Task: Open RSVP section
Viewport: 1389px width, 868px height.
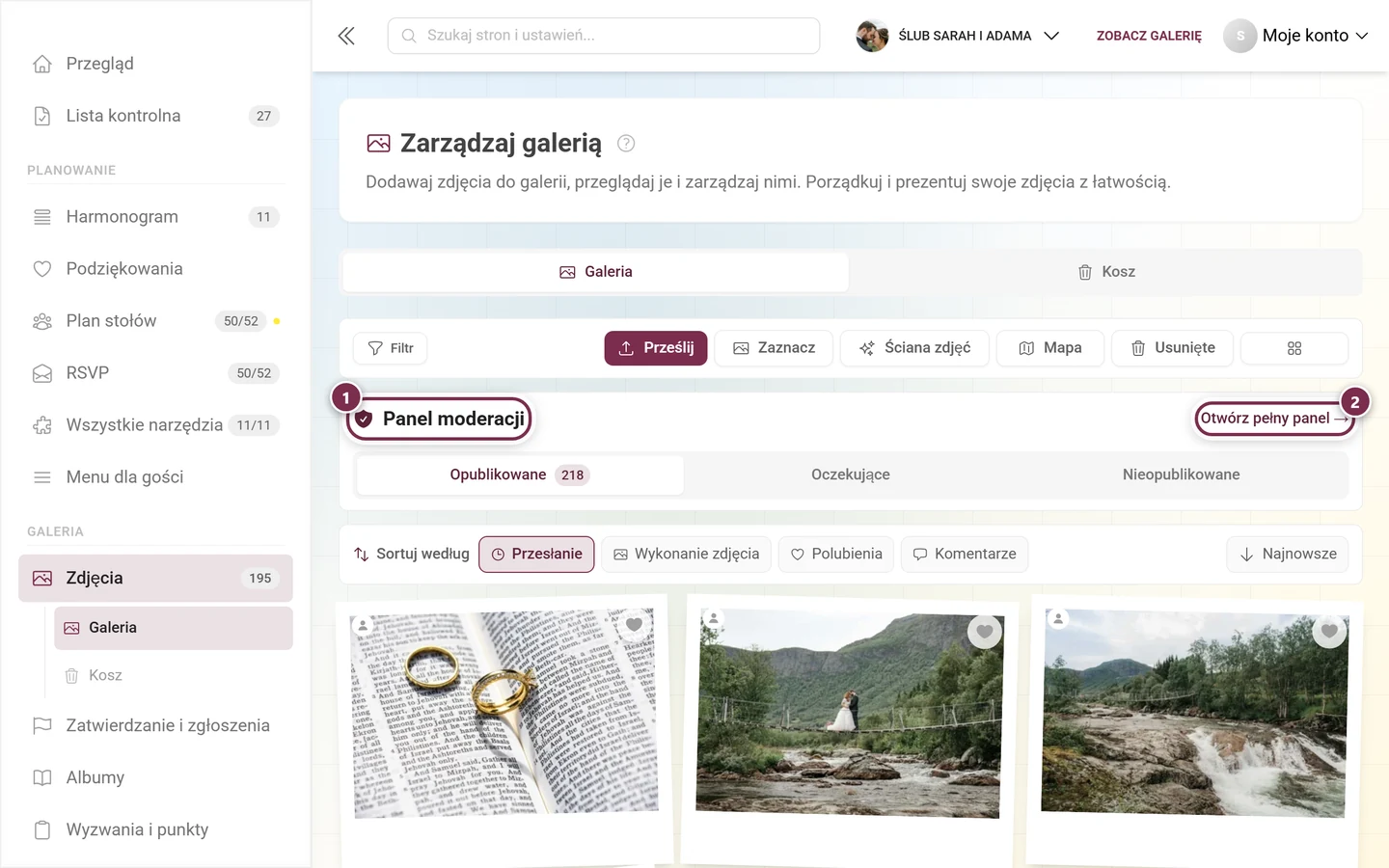Action: [155, 373]
